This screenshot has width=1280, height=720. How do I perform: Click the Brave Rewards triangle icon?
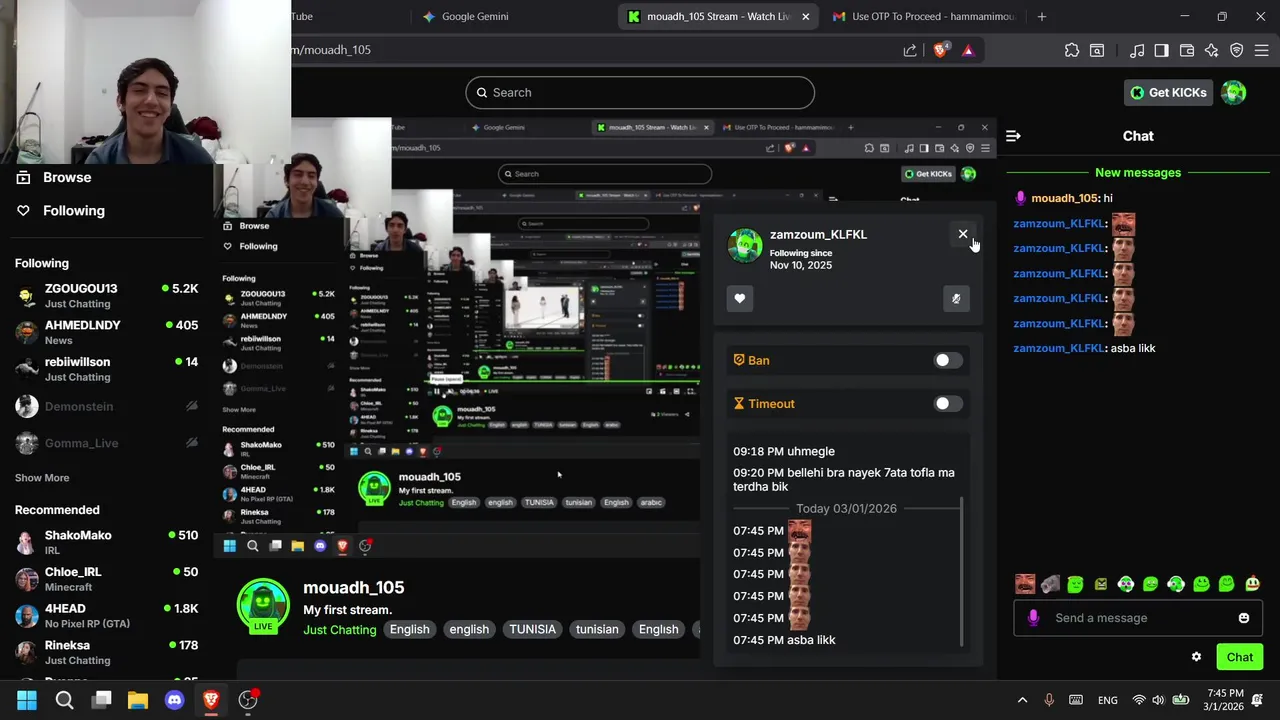click(x=968, y=50)
